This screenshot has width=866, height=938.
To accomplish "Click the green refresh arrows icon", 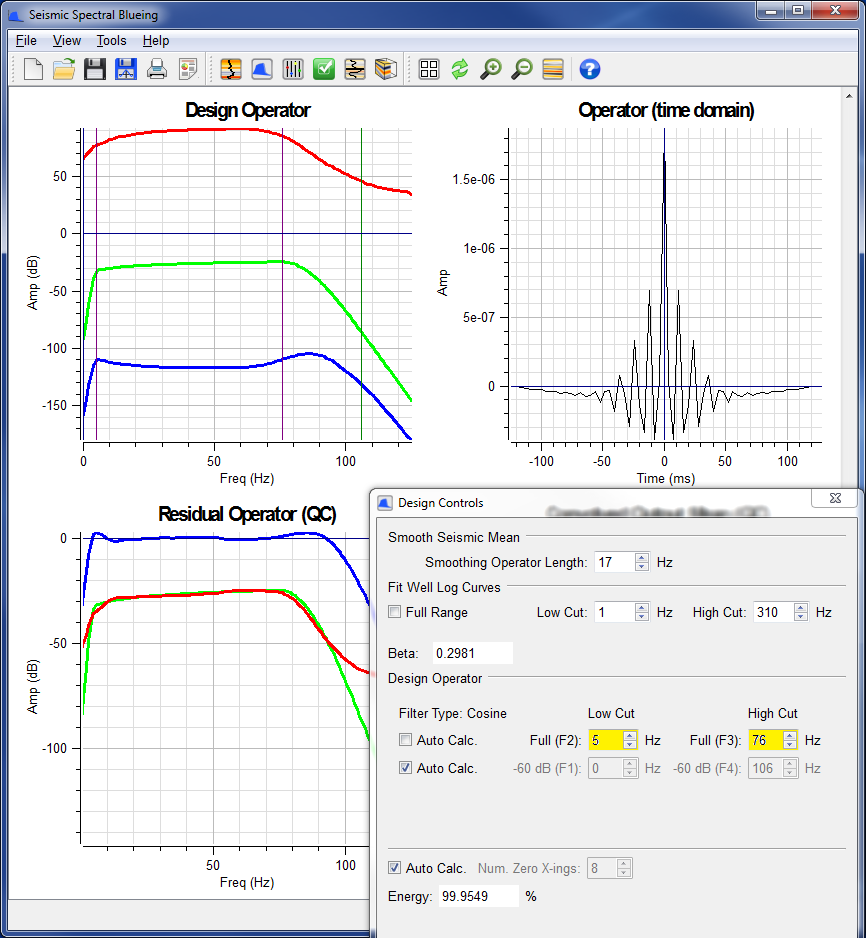I will (460, 69).
